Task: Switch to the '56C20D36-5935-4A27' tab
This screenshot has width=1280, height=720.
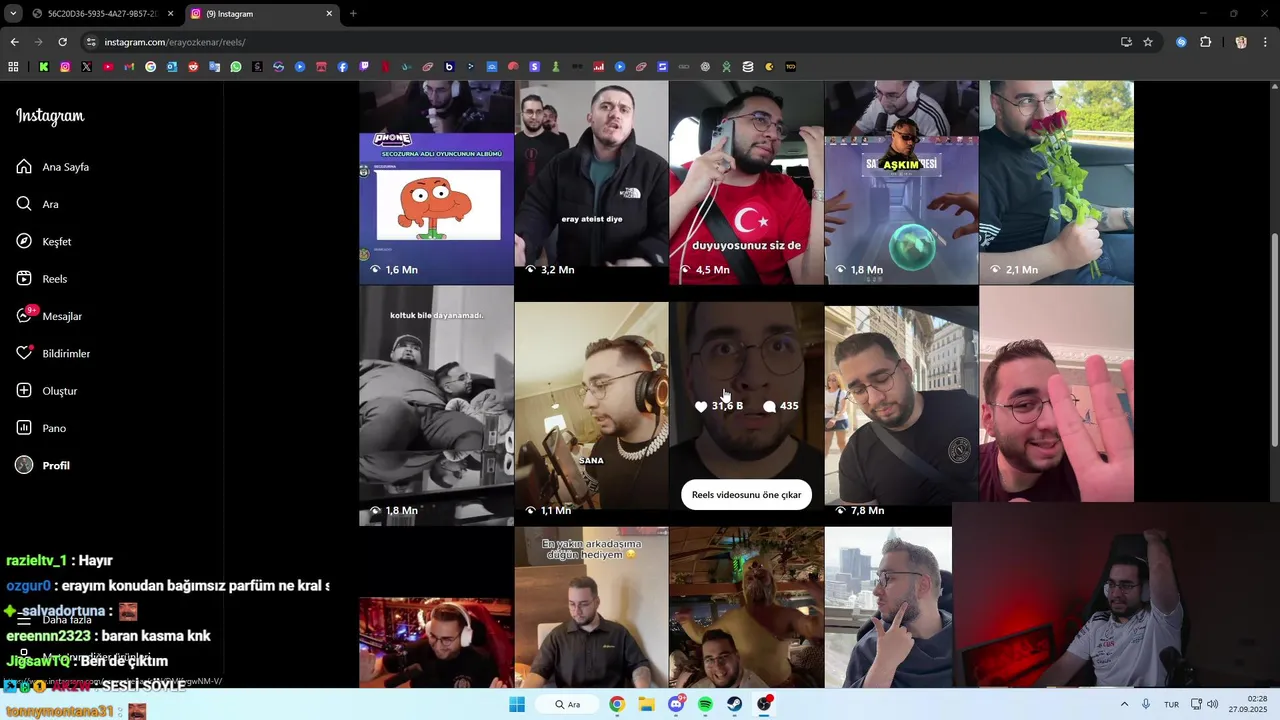Action: [x=103, y=14]
